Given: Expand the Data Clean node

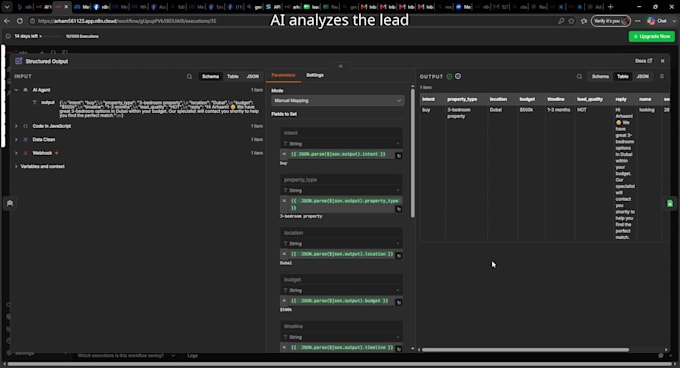Looking at the screenshot, I should pyautogui.click(x=16, y=140).
